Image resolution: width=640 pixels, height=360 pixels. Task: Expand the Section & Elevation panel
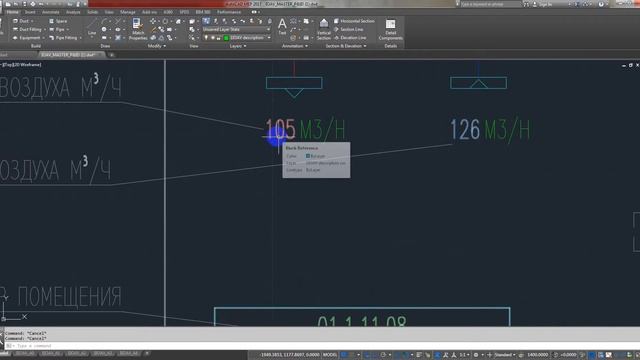(x=346, y=46)
